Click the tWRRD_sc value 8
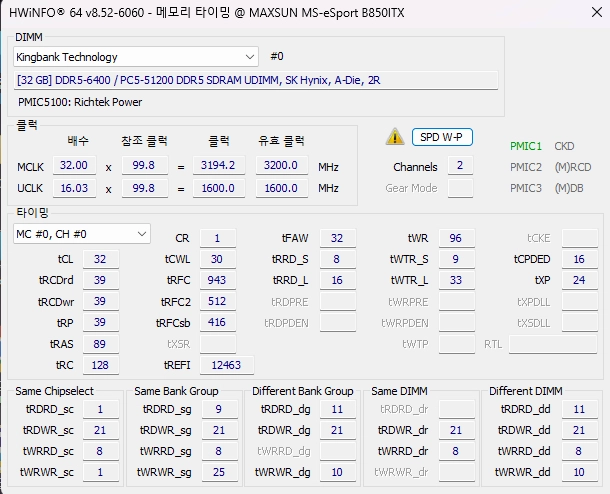The height and width of the screenshot is (494, 610). pos(100,451)
